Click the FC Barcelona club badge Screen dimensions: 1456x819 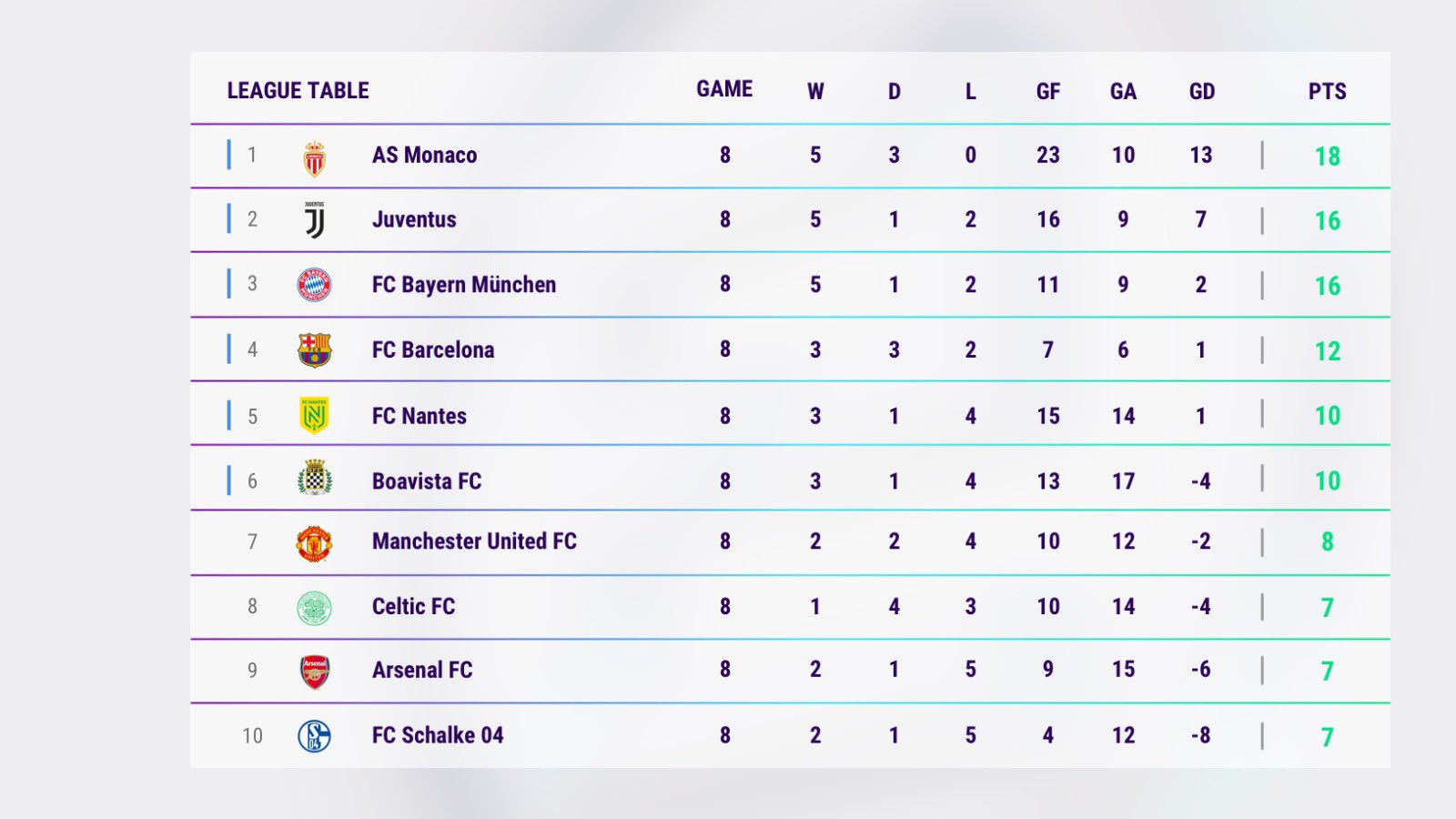[314, 349]
